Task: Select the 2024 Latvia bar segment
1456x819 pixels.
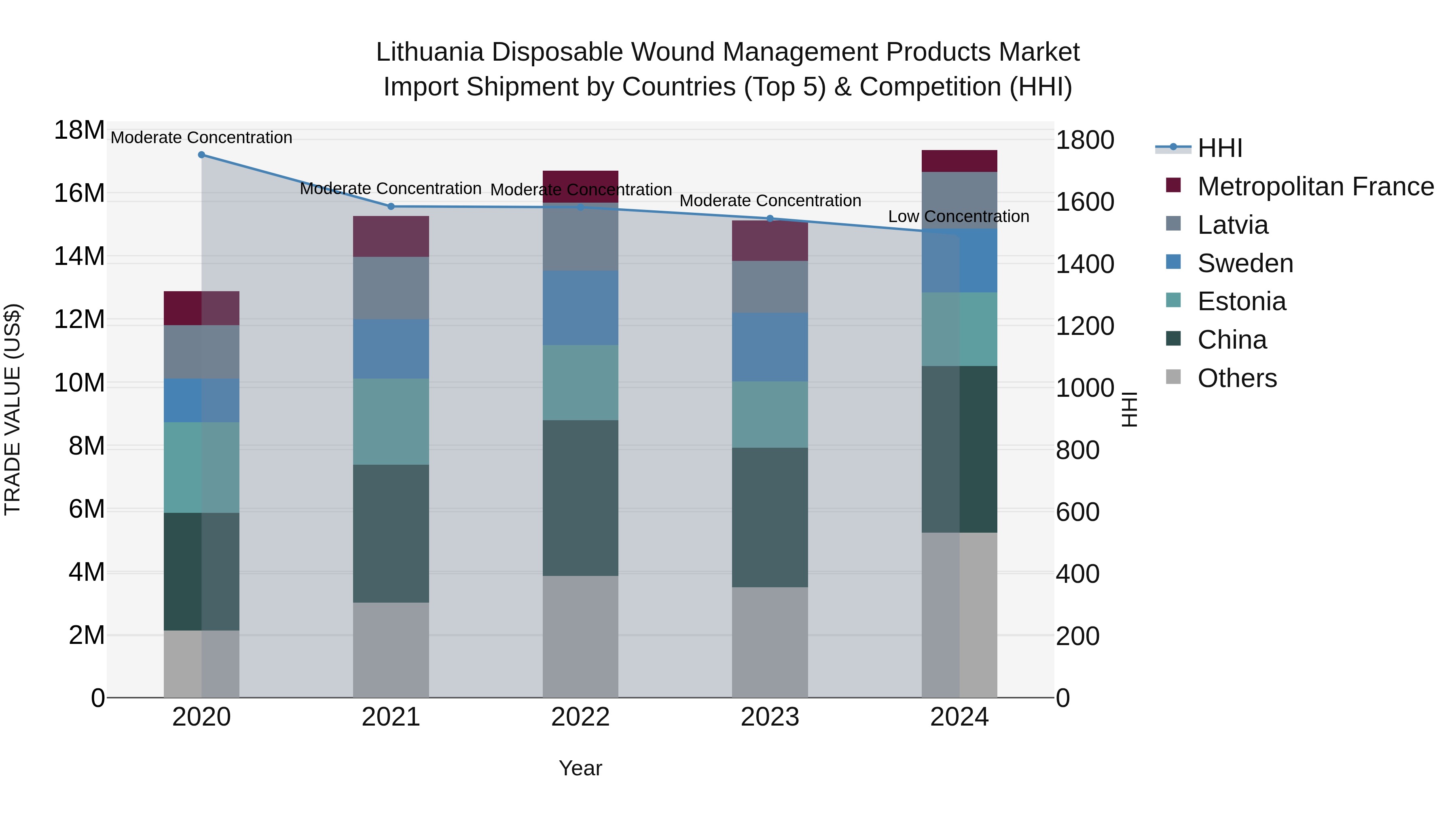Action: coord(960,201)
